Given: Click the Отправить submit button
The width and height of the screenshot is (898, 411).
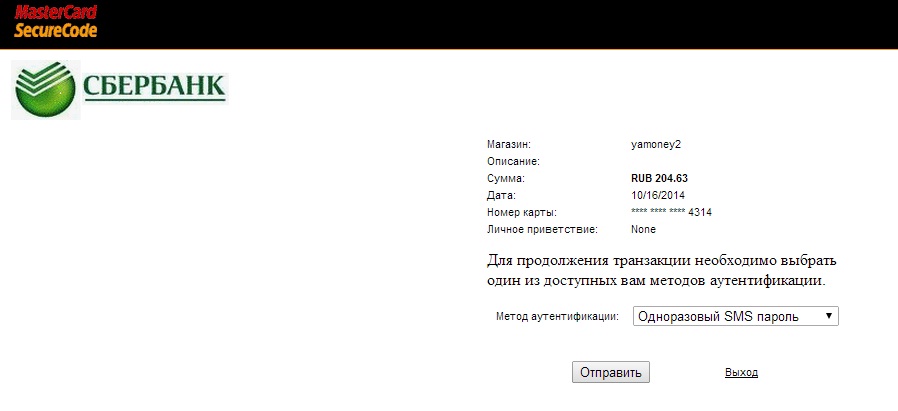Looking at the screenshot, I should coord(611,373).
